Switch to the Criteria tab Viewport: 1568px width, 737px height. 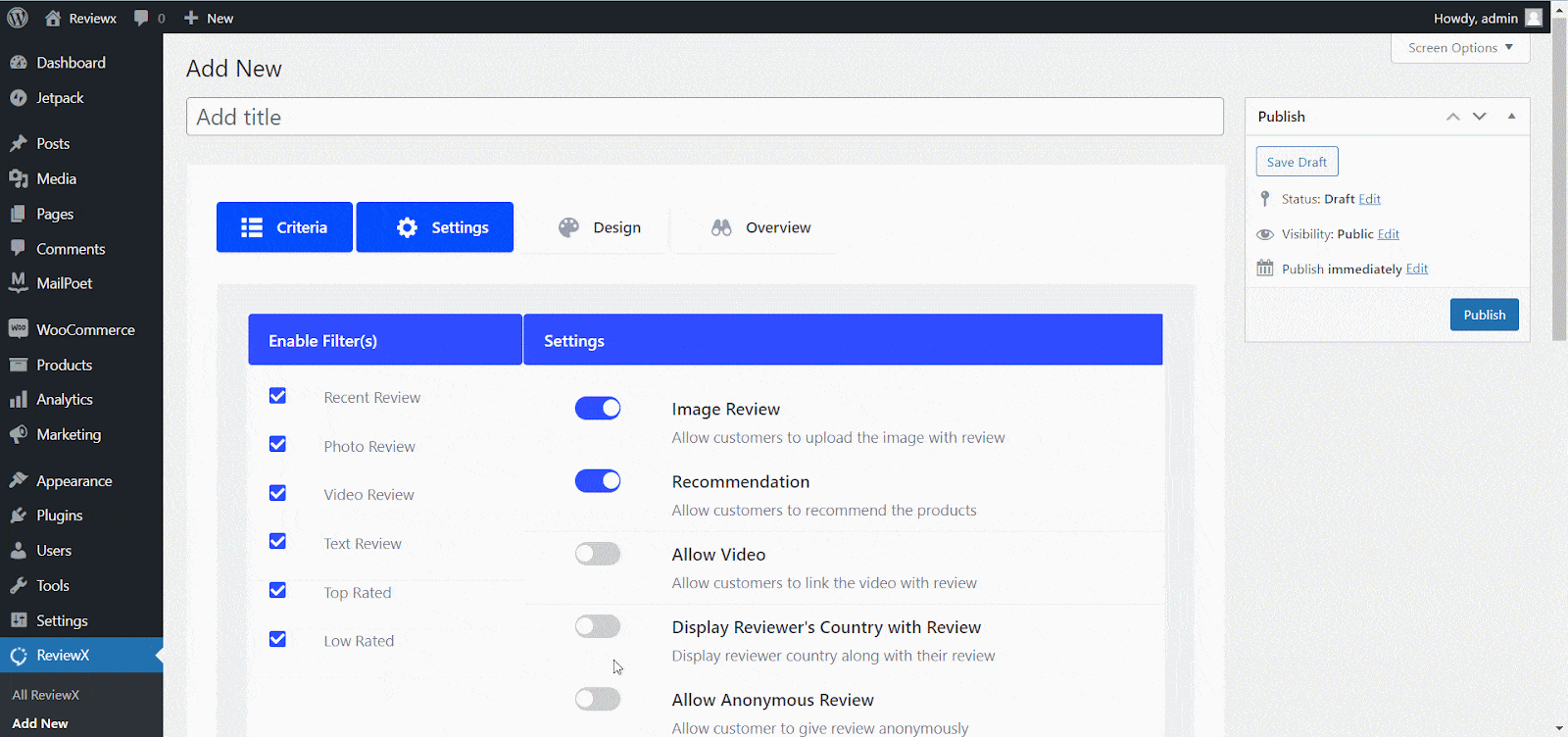[x=284, y=227]
